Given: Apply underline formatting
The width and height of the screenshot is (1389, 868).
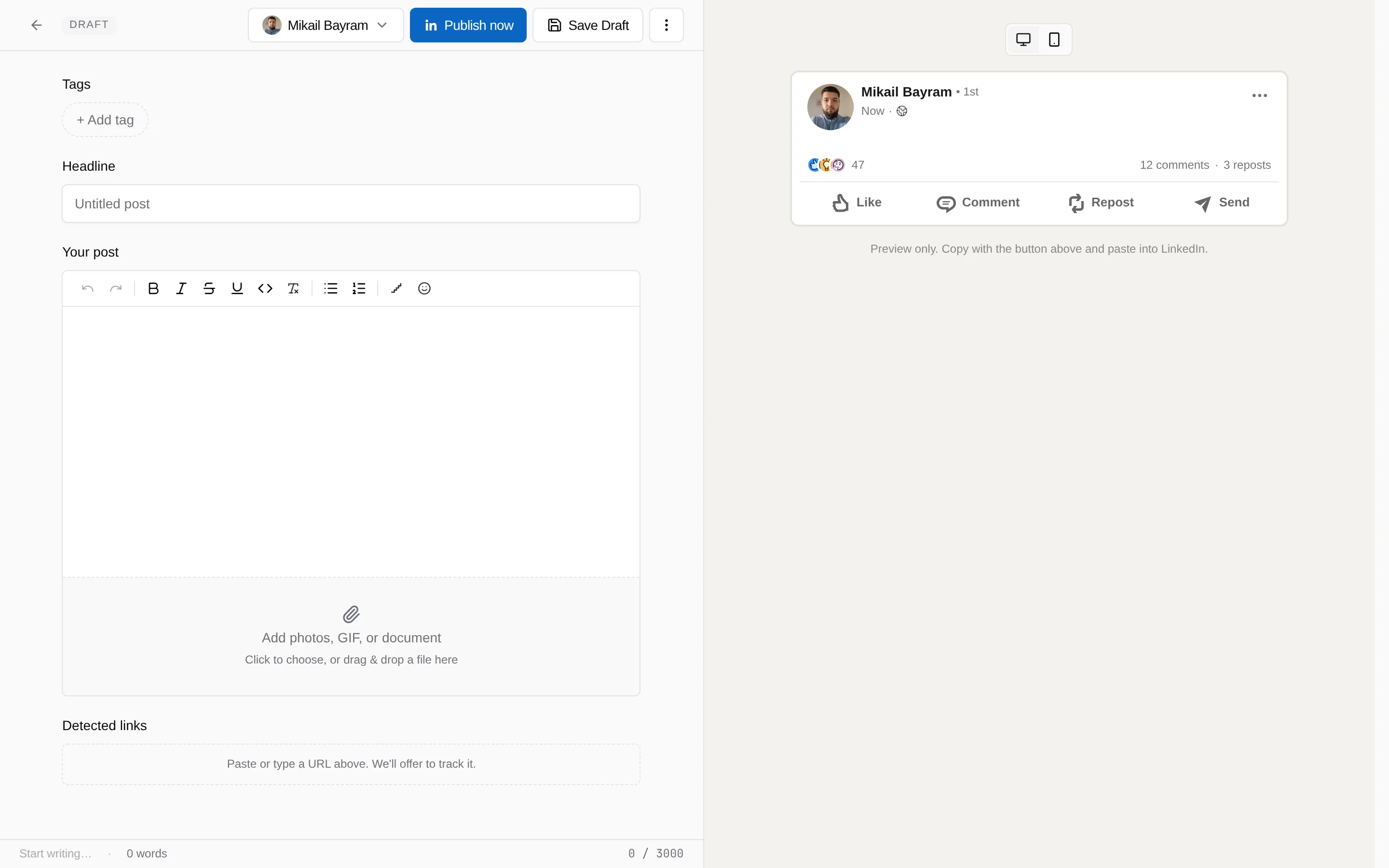Looking at the screenshot, I should pyautogui.click(x=237, y=288).
